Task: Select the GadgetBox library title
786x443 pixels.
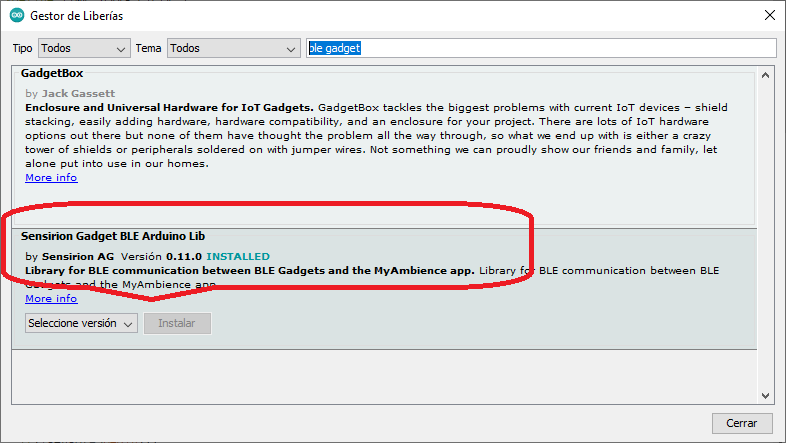Action: [52, 74]
